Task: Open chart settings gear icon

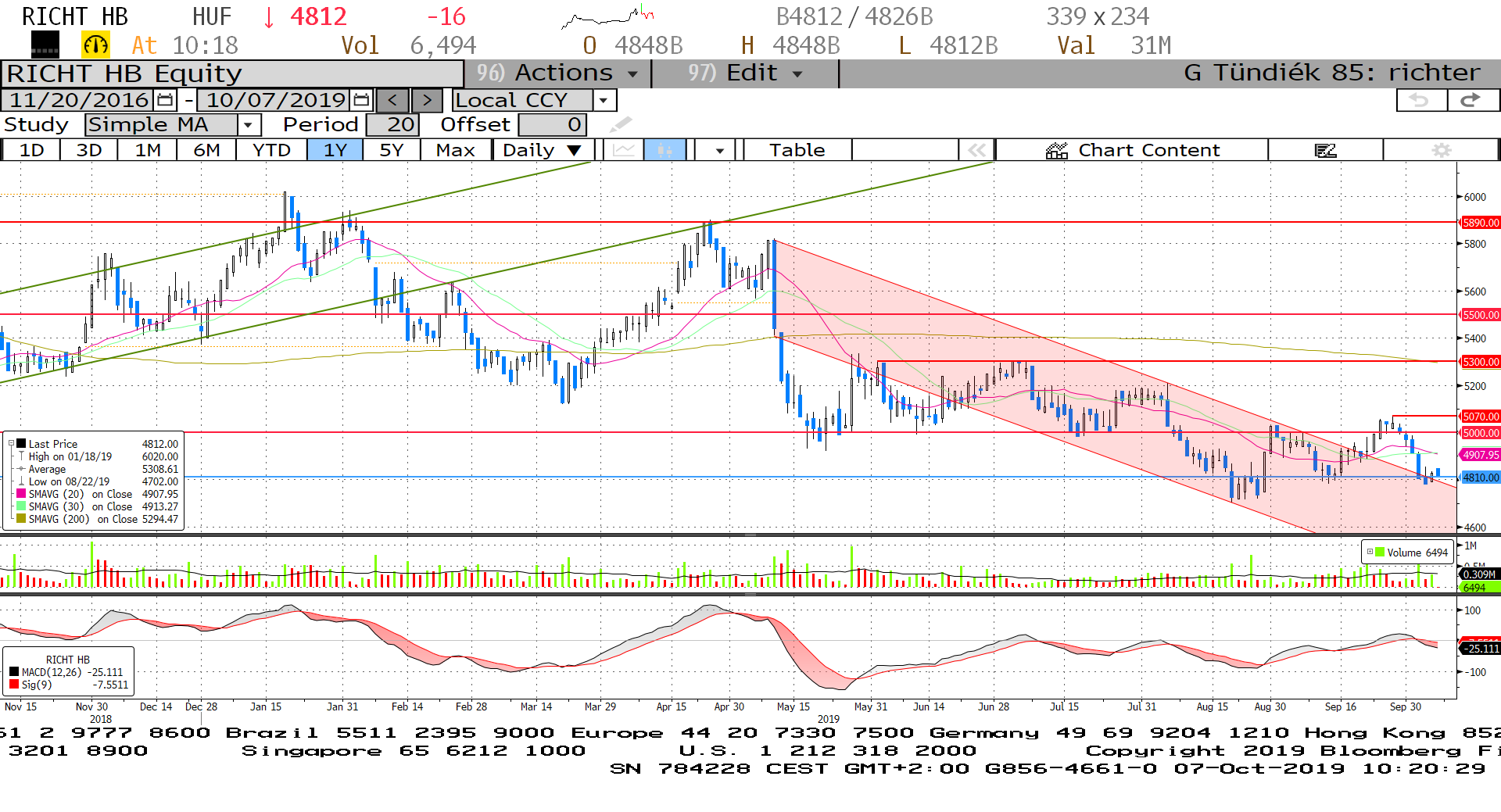Action: (1442, 149)
